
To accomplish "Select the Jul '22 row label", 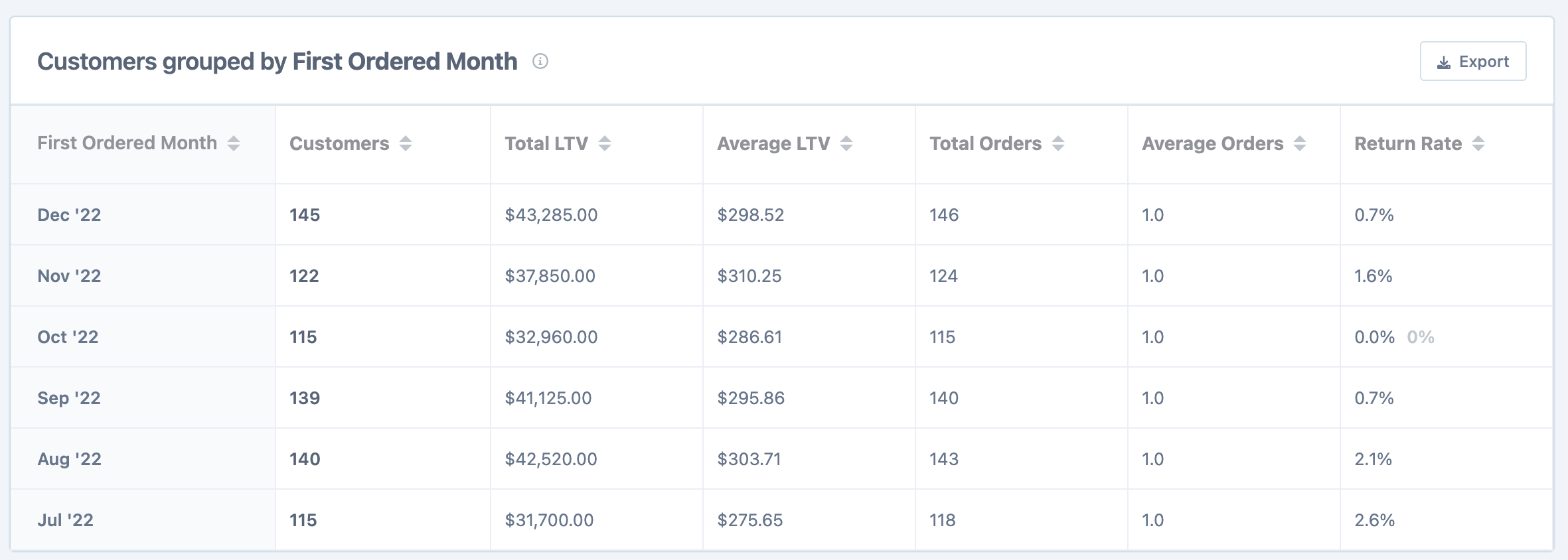I will pyautogui.click(x=65, y=520).
